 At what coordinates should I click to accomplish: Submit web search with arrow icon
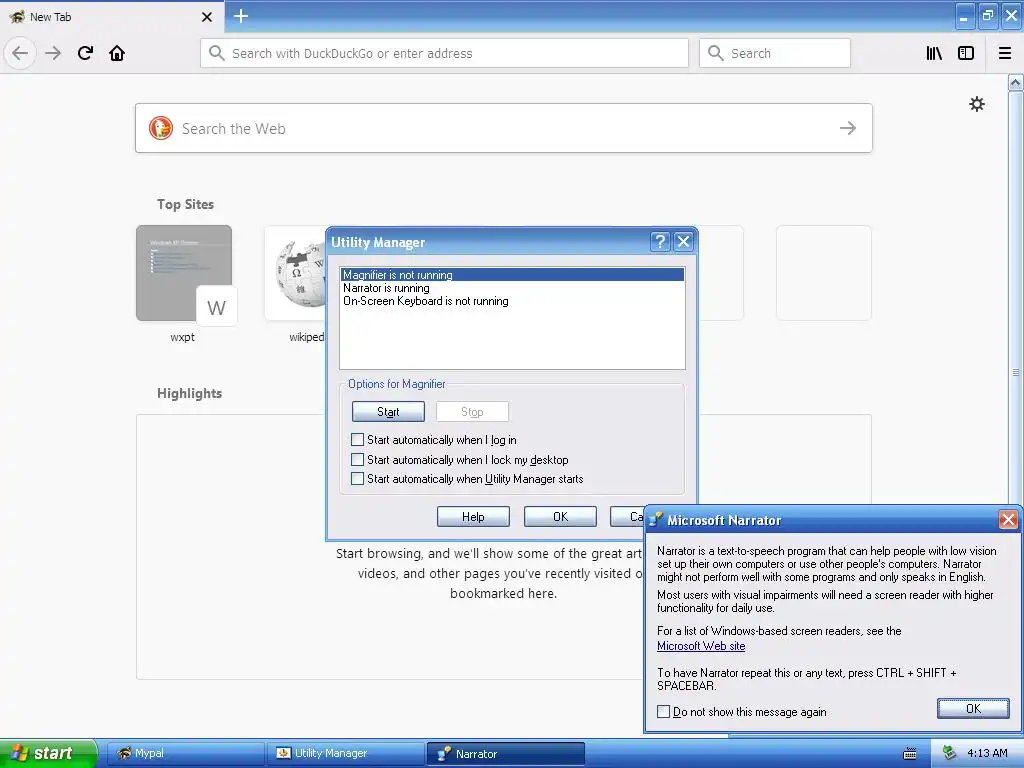tap(848, 128)
